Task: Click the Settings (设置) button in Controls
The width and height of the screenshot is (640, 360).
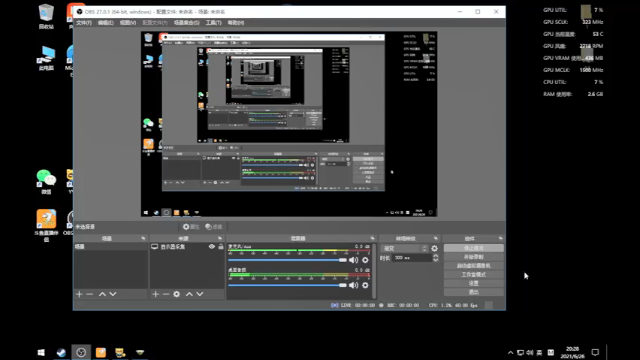Action: 473,283
